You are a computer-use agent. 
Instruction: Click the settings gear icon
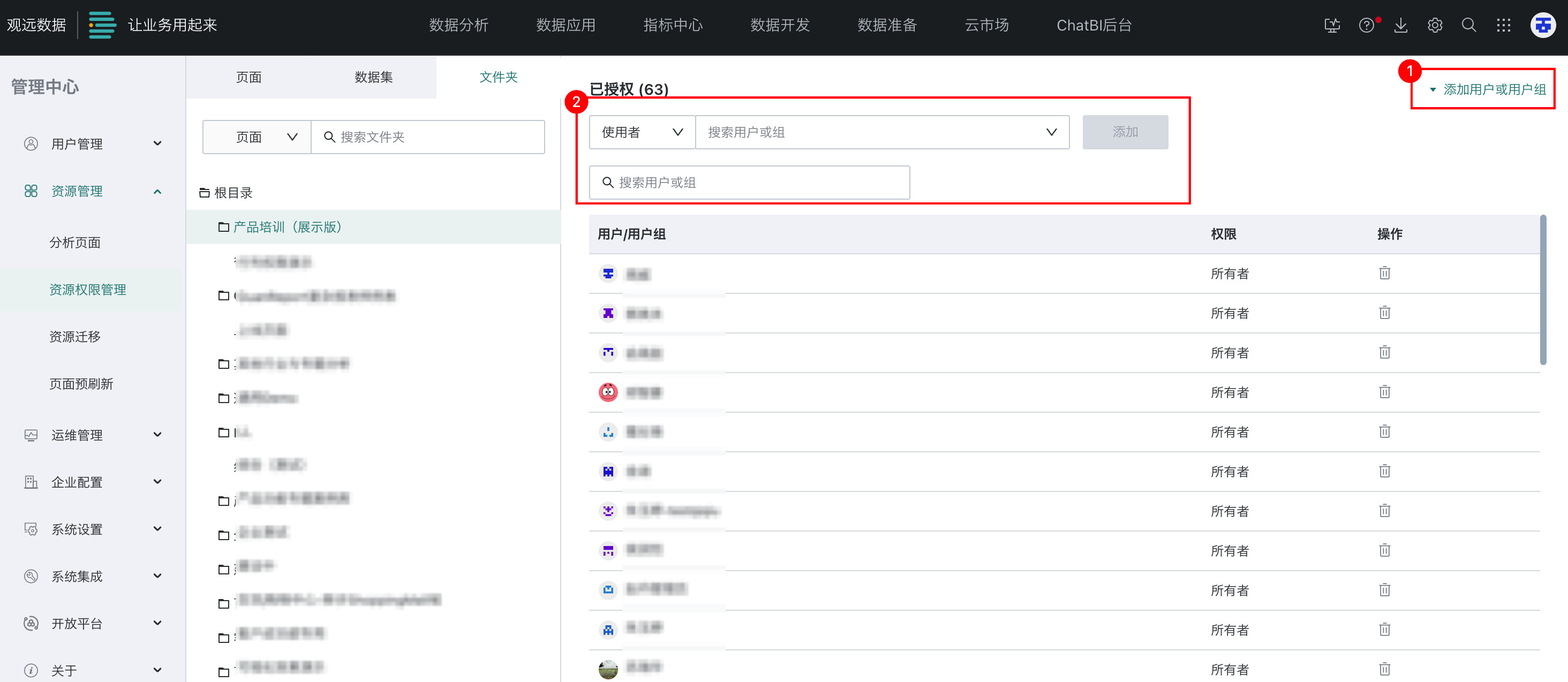click(x=1435, y=25)
